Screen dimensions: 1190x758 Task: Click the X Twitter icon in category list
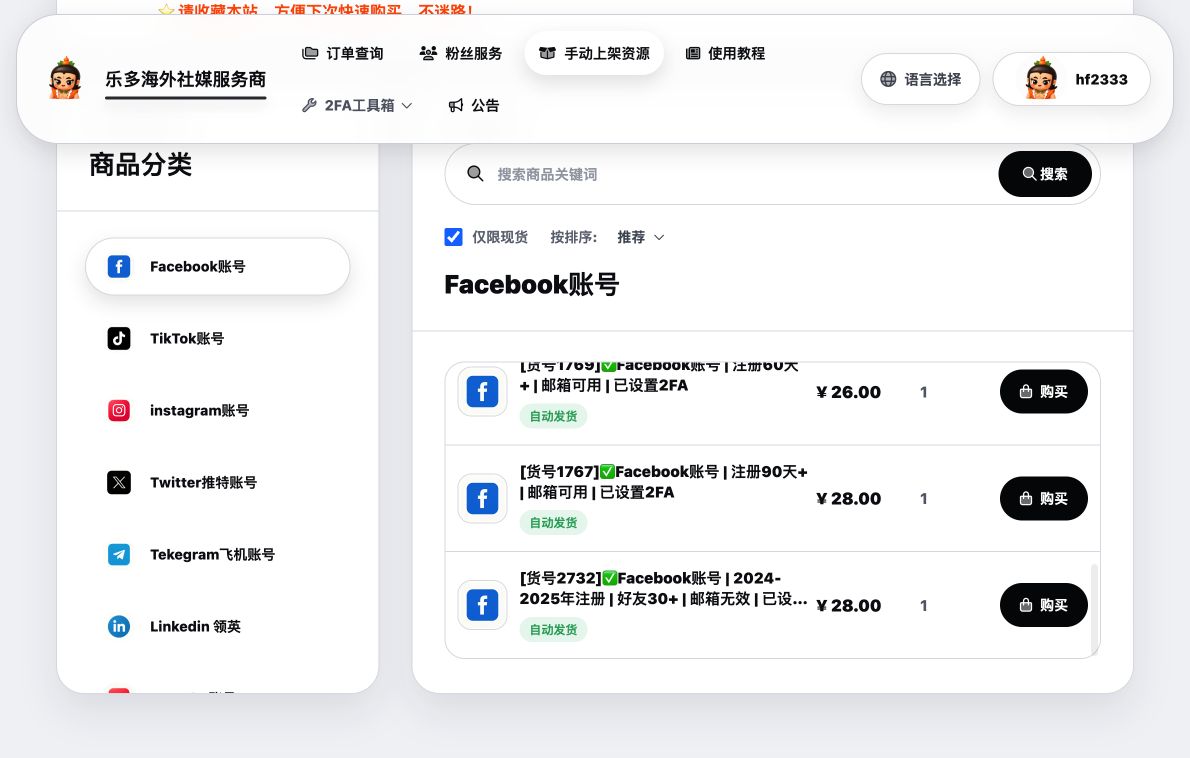point(118,483)
